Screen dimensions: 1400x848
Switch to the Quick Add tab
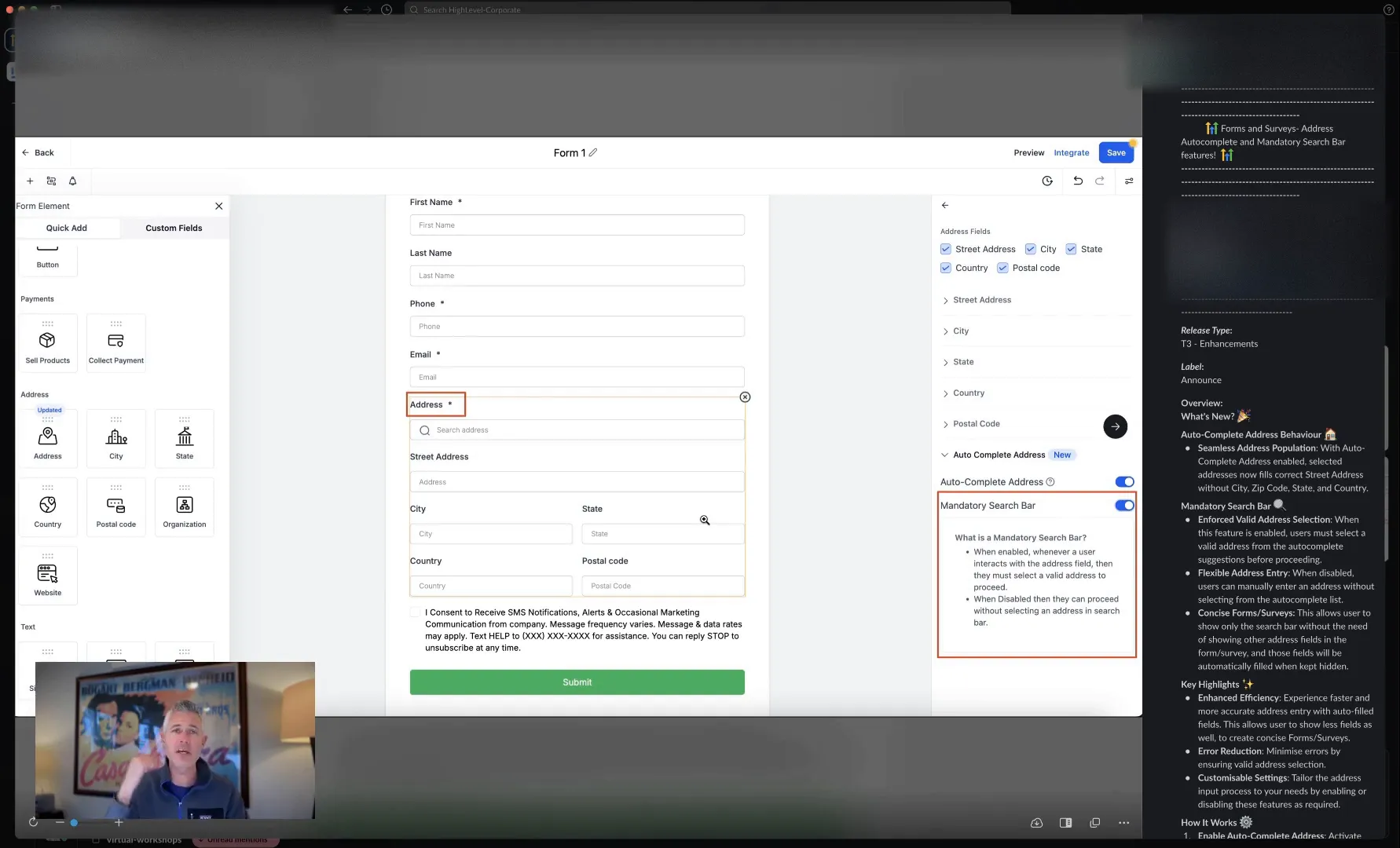pyautogui.click(x=67, y=228)
